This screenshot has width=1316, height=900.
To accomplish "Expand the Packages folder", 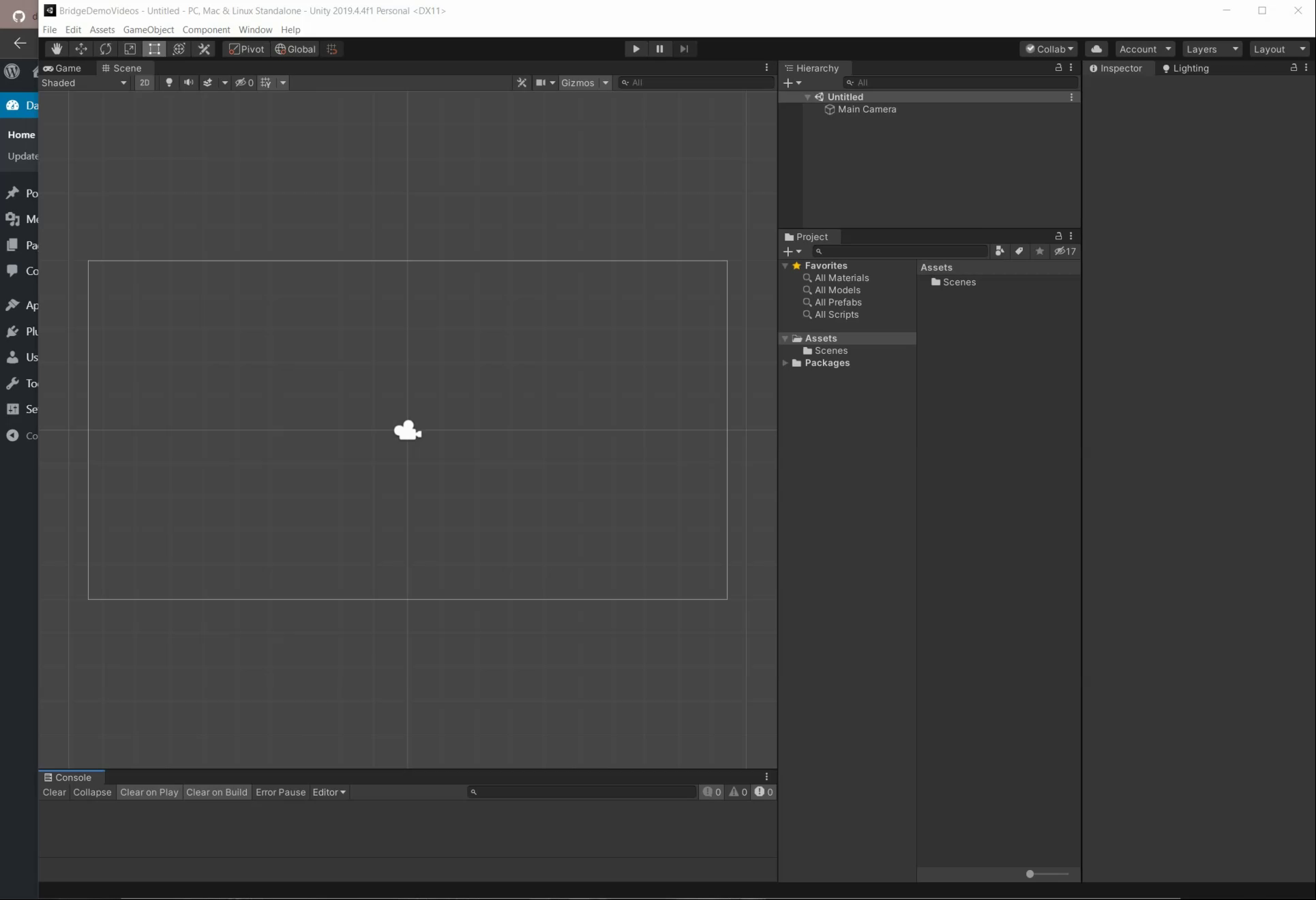I will click(786, 363).
